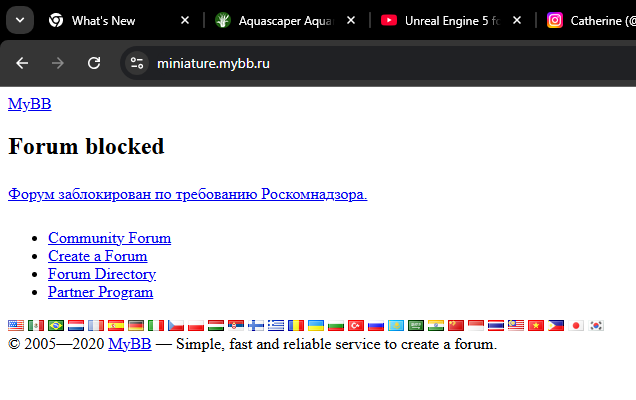
Task: Open the Russian Роскомнадзор block notice link
Action: coord(187,194)
